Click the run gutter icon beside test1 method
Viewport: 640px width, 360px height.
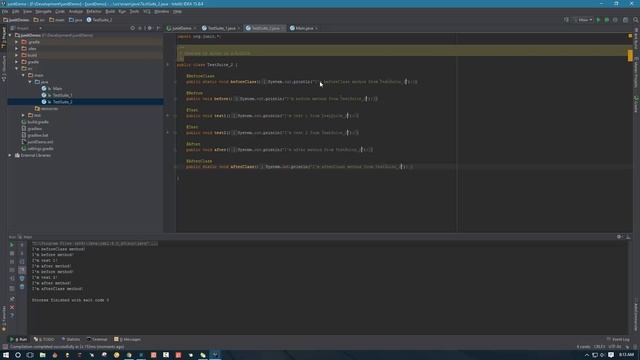click(168, 116)
